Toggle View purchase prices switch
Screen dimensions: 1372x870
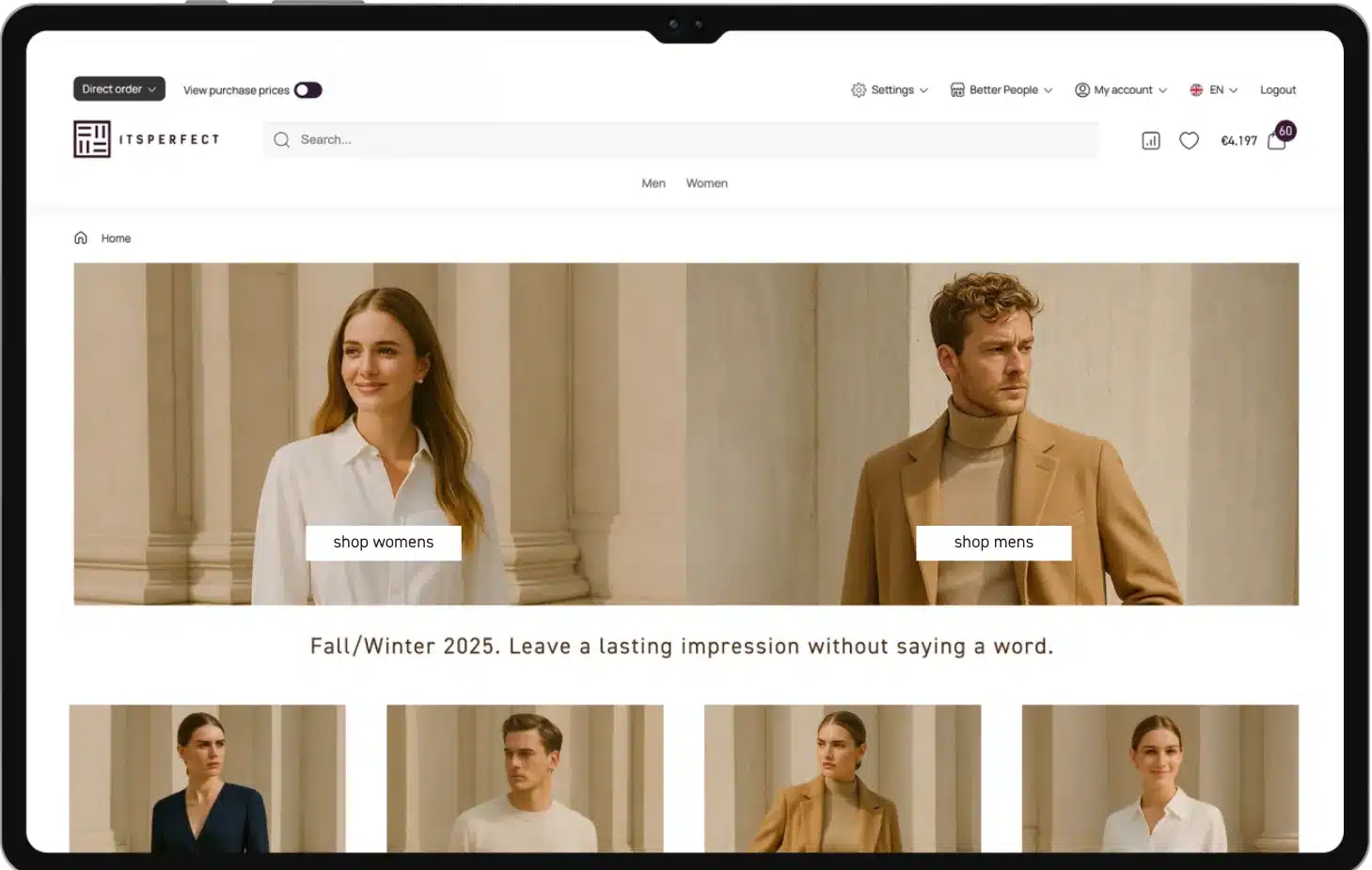tap(308, 90)
